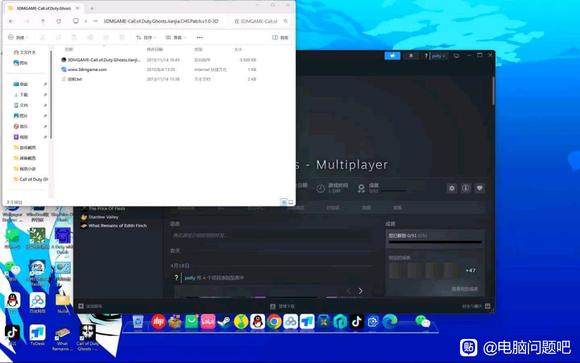This screenshot has width=580, height=363.
Task: Launch Steam from the dock
Action: point(224,322)
